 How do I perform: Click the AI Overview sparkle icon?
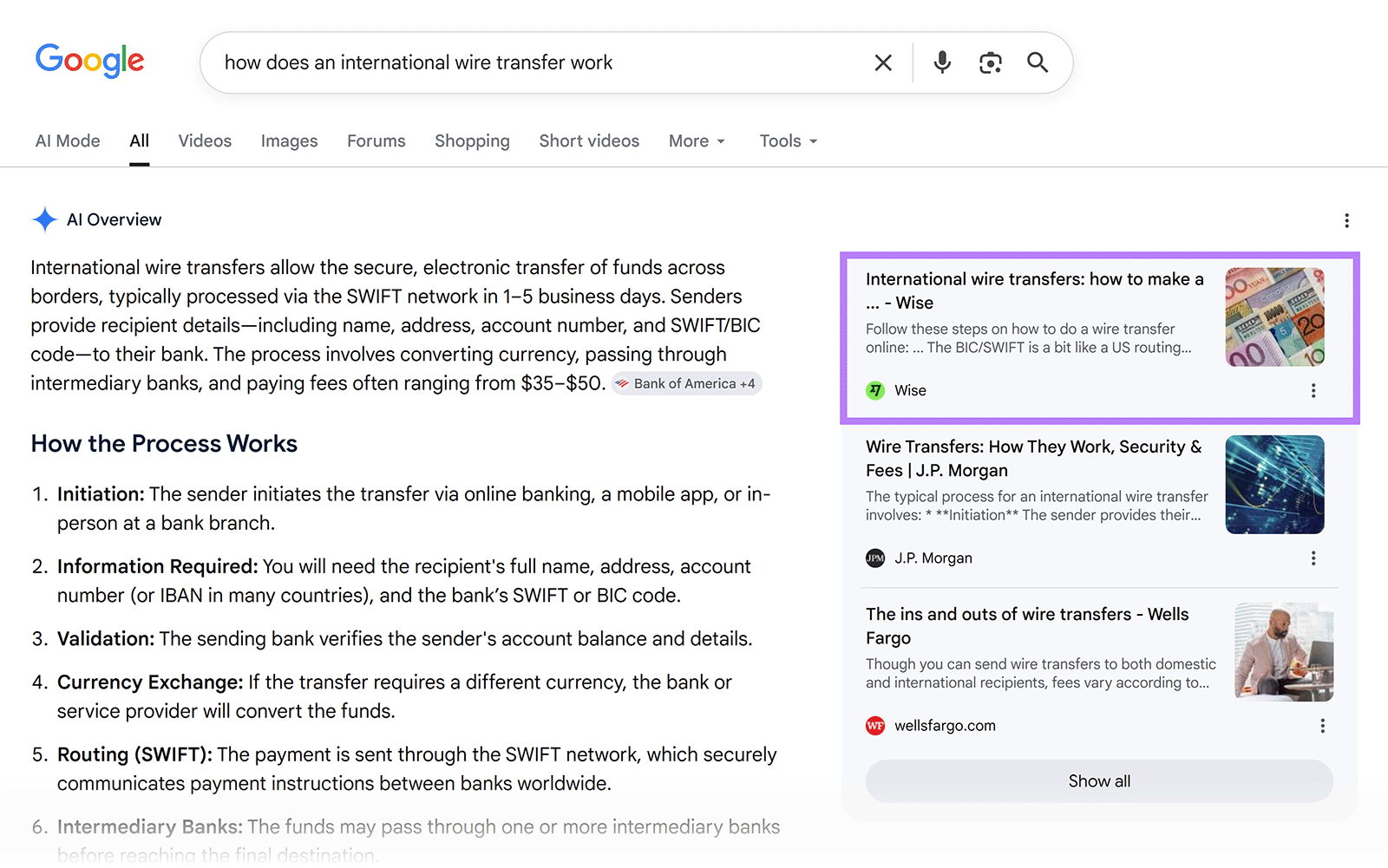[45, 219]
